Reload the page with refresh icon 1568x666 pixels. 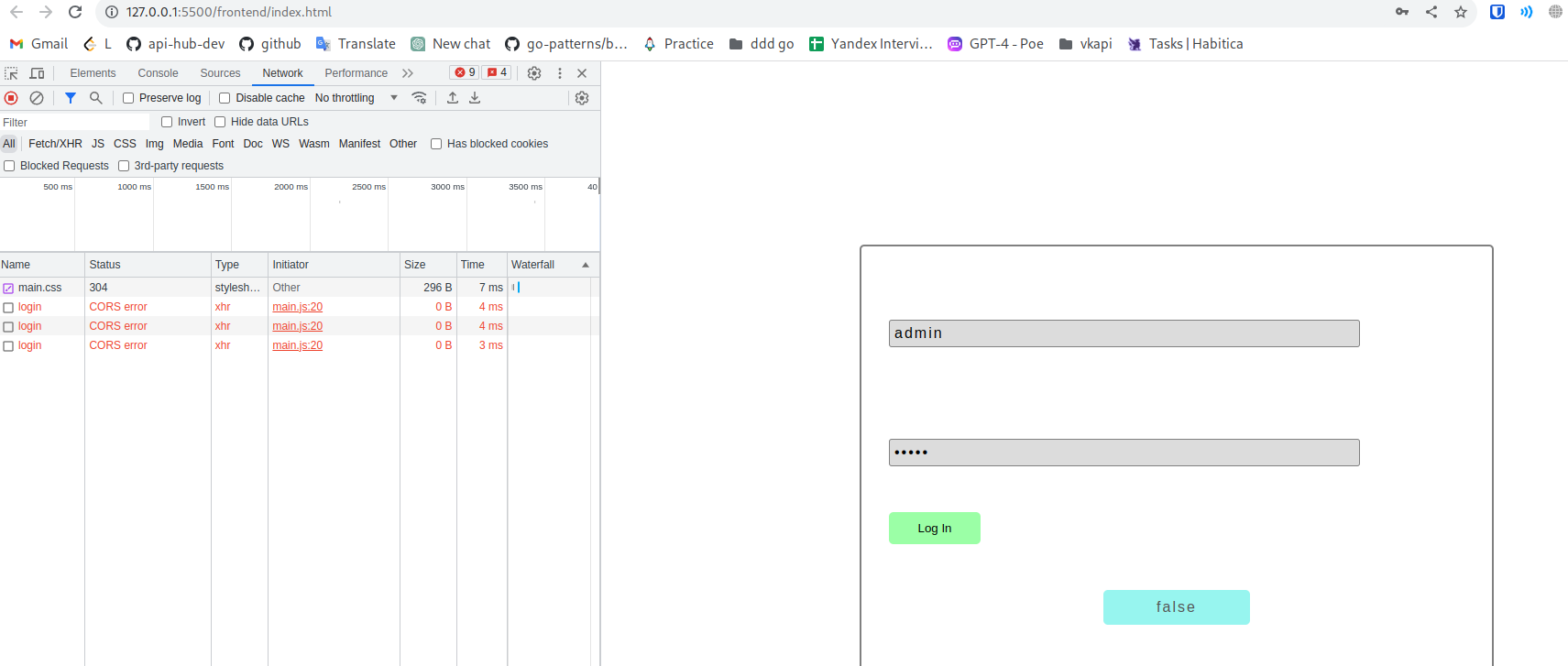[75, 12]
